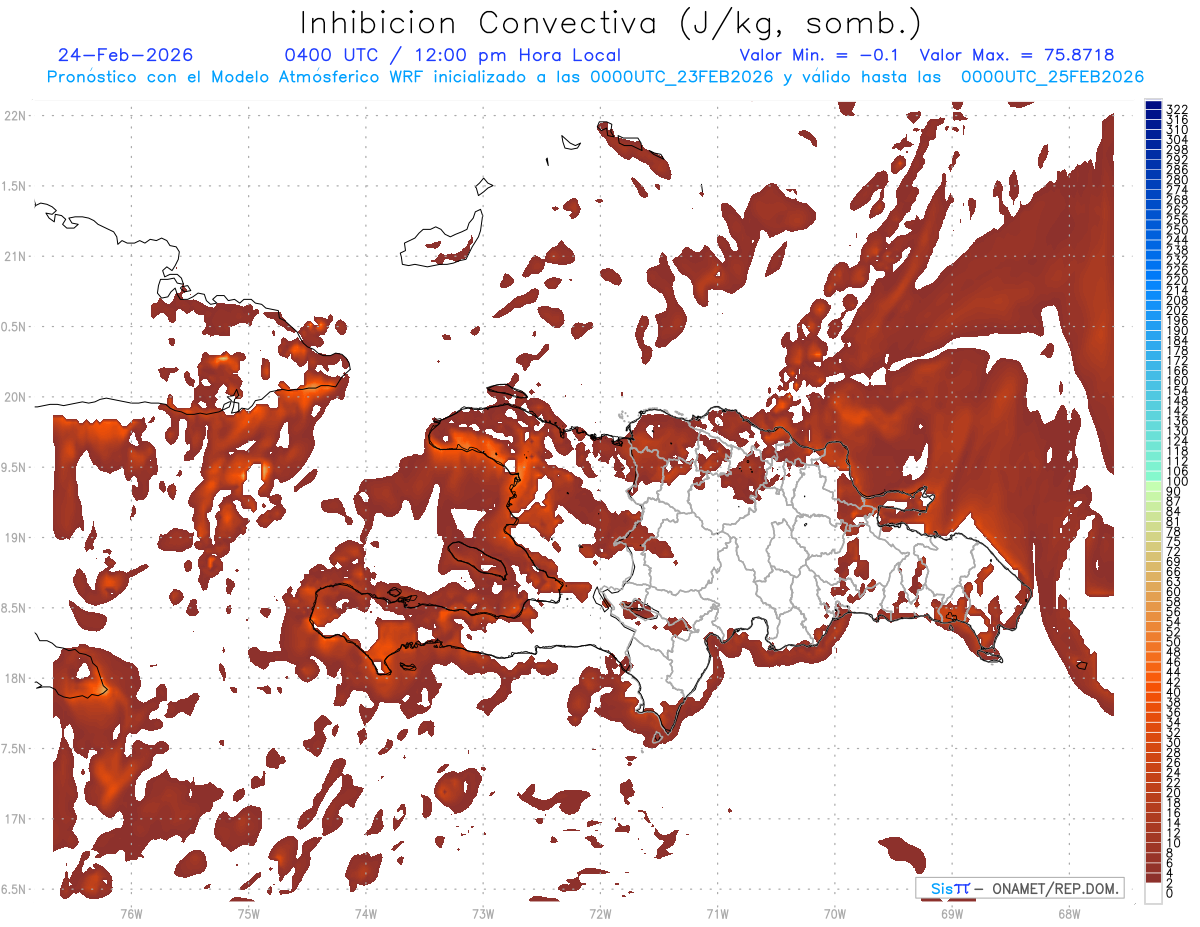Click the title 'Inhibicion Convectiva (J/kg, somb.)'
Screen dimensions: 1200x927
click(610, 23)
